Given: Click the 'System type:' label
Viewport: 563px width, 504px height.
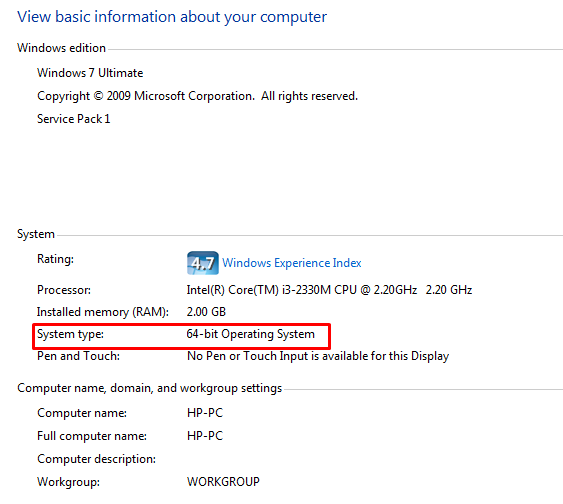Looking at the screenshot, I should (70, 335).
